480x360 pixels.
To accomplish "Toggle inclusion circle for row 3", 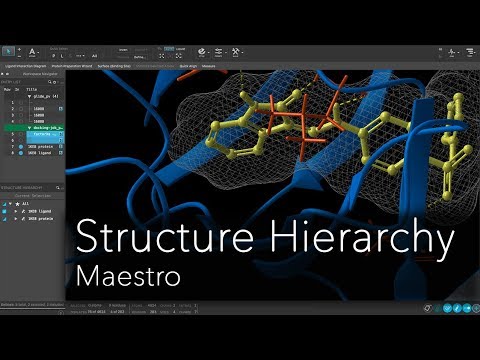I will pyautogui.click(x=21, y=115).
